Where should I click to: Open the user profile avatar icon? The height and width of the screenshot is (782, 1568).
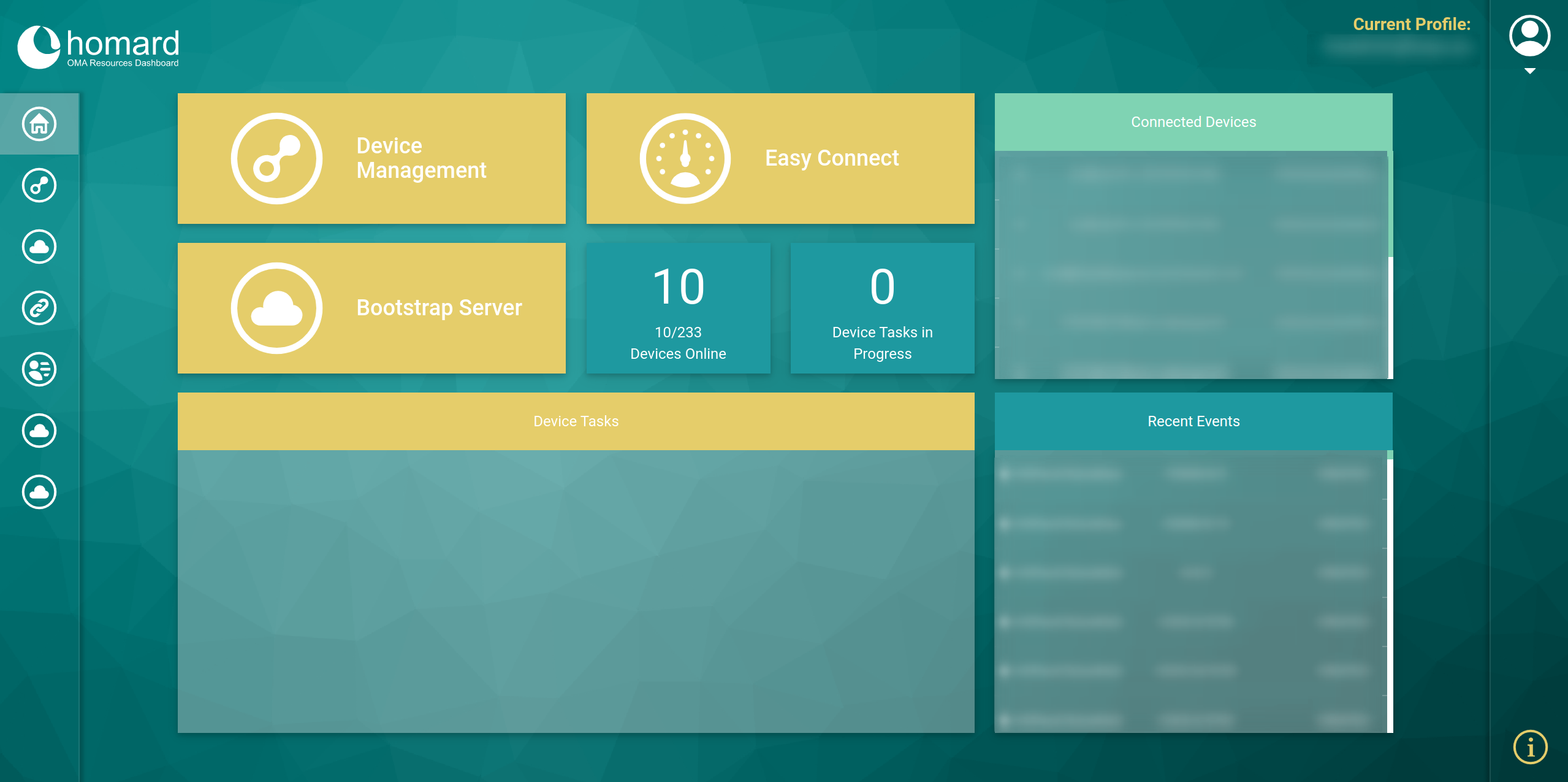pyautogui.click(x=1529, y=36)
